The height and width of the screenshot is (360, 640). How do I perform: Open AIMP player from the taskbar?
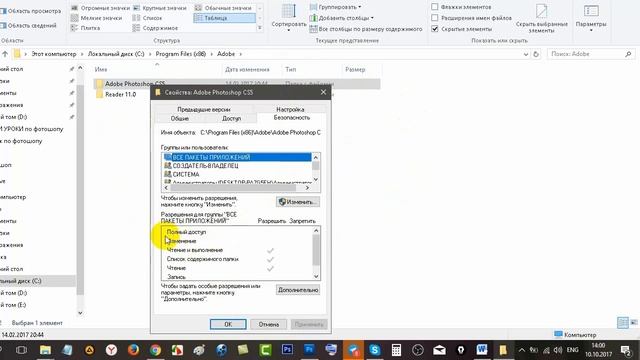pos(89,350)
